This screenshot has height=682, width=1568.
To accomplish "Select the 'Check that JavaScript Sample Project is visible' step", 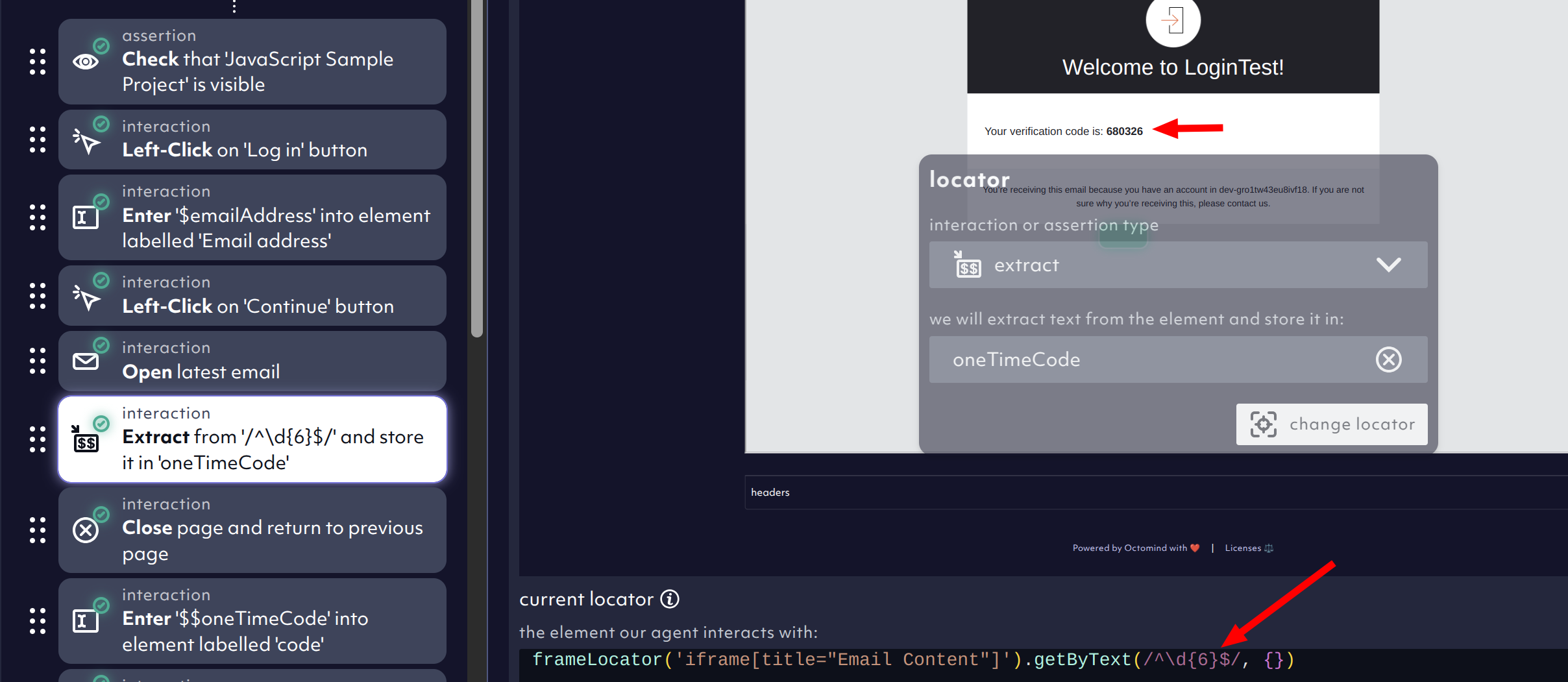I will click(x=252, y=62).
